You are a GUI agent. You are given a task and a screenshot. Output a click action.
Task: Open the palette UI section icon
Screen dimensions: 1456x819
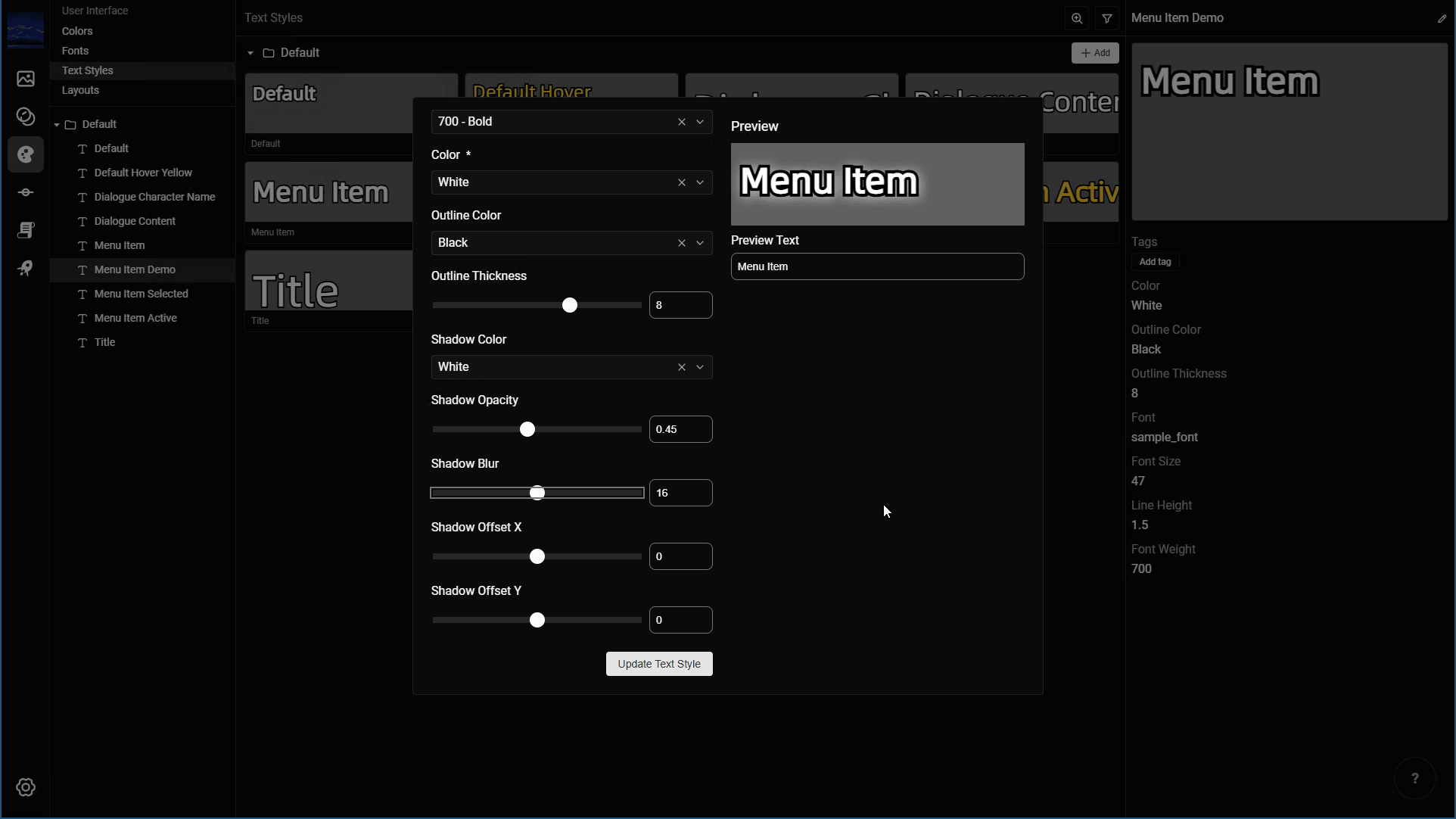(x=26, y=154)
